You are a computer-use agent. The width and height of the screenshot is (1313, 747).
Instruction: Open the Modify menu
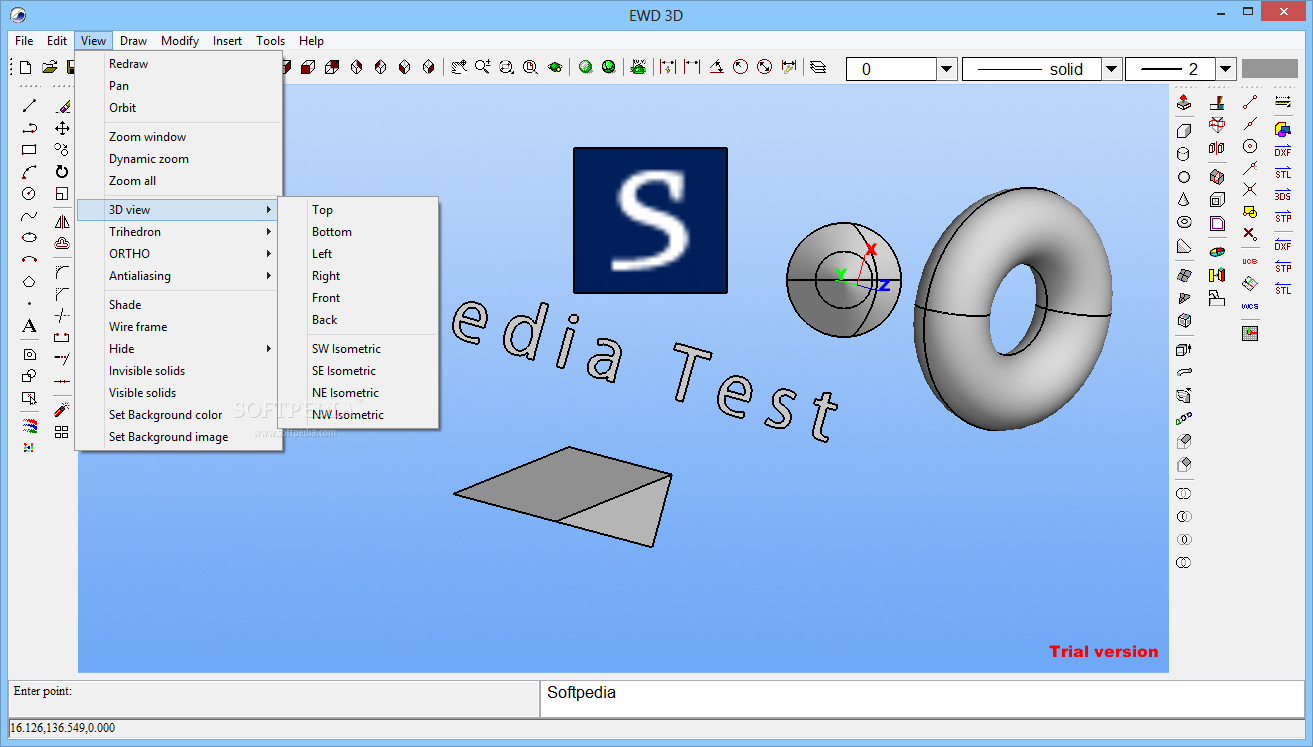[180, 41]
